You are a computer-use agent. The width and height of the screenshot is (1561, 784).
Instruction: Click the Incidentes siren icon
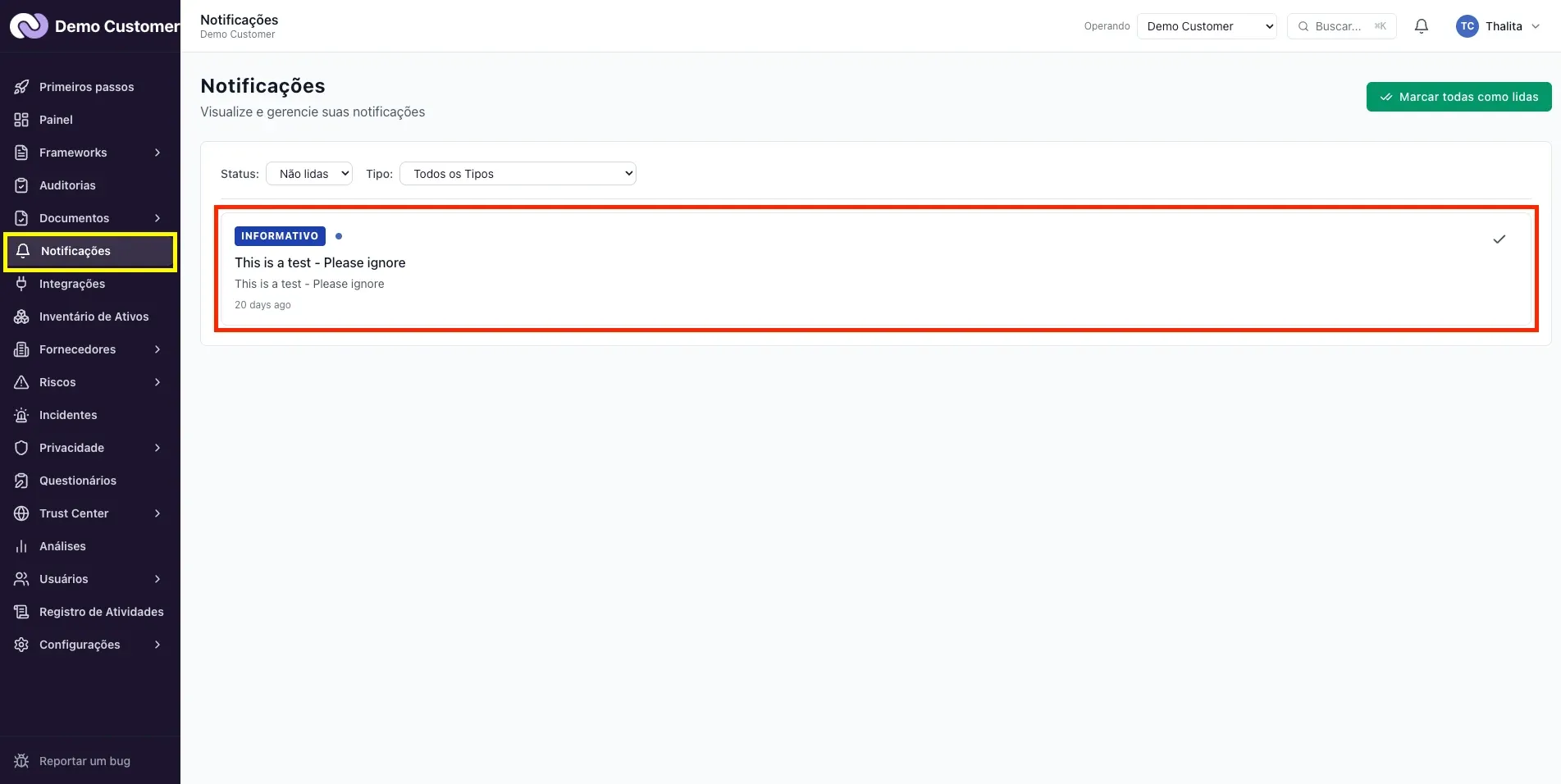tap(21, 415)
